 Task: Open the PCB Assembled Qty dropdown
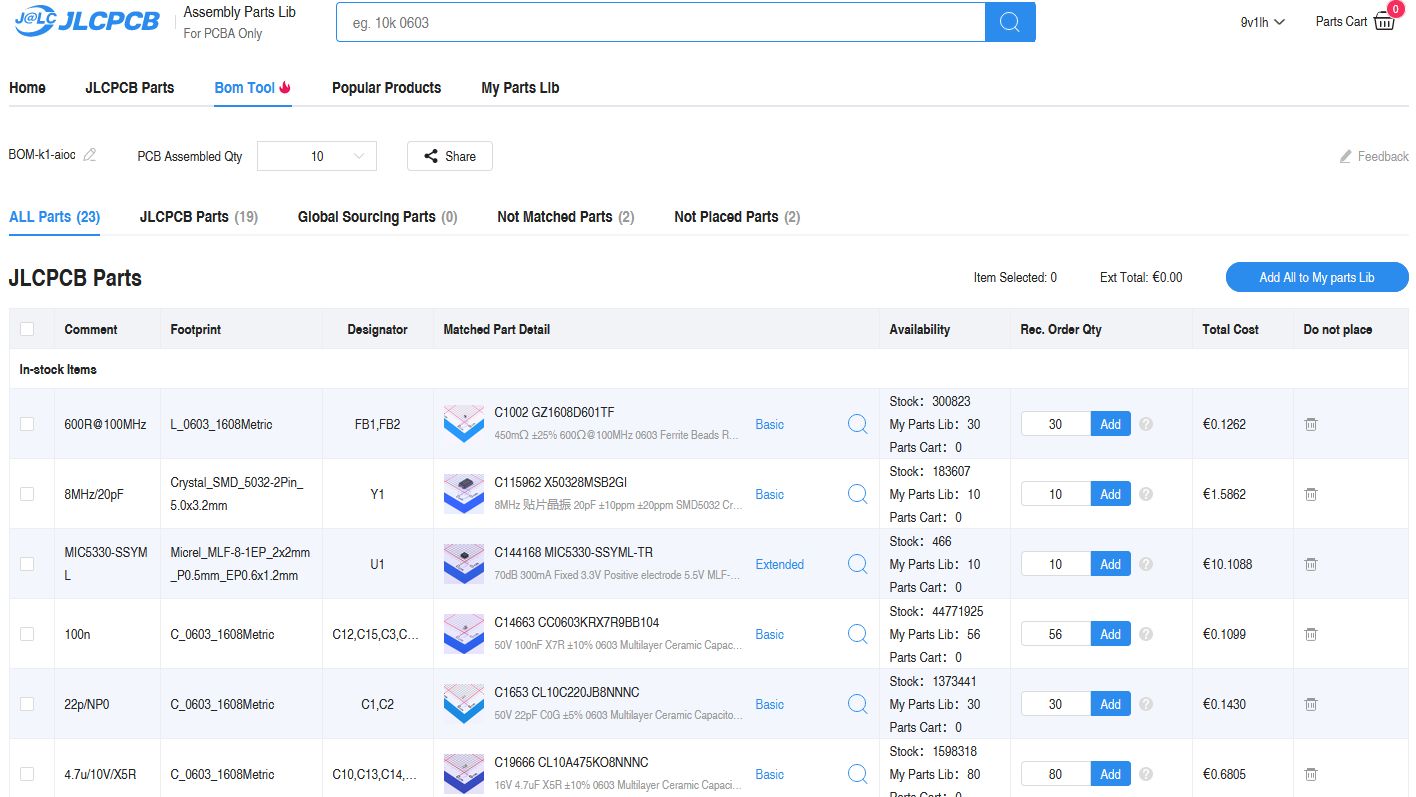[x=316, y=156]
